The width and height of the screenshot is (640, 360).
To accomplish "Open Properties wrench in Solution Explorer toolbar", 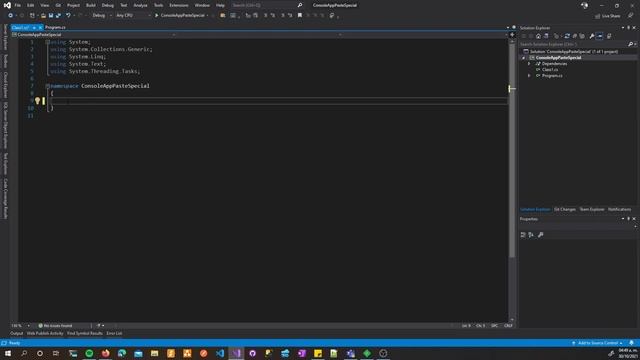I will [x=591, y=36].
